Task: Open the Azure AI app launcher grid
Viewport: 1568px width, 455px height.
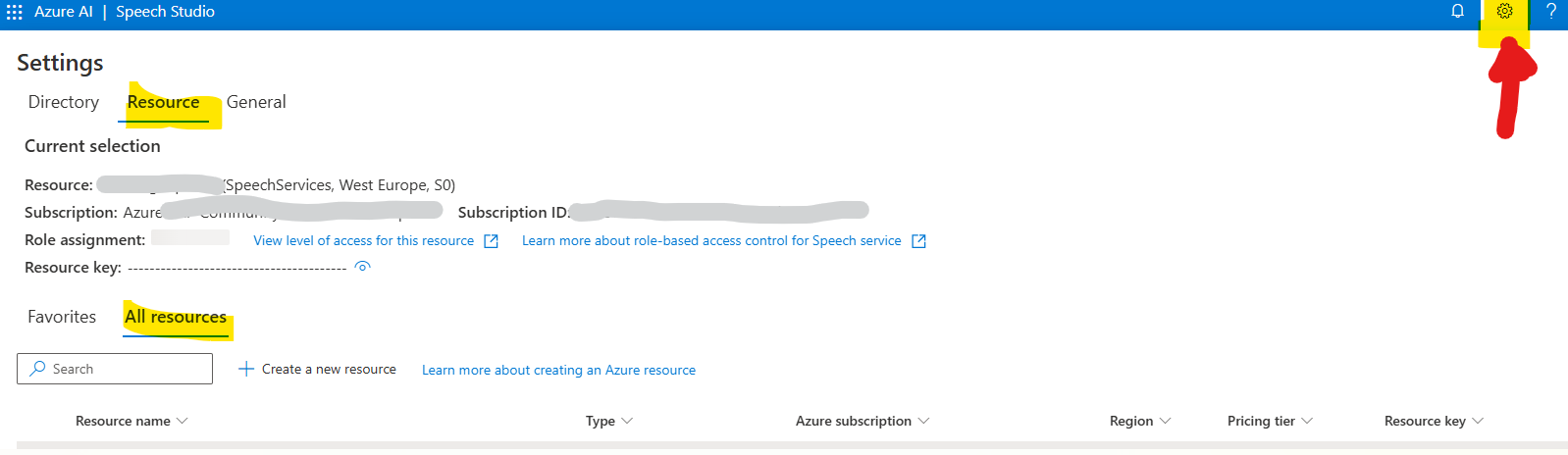Action: [x=15, y=12]
